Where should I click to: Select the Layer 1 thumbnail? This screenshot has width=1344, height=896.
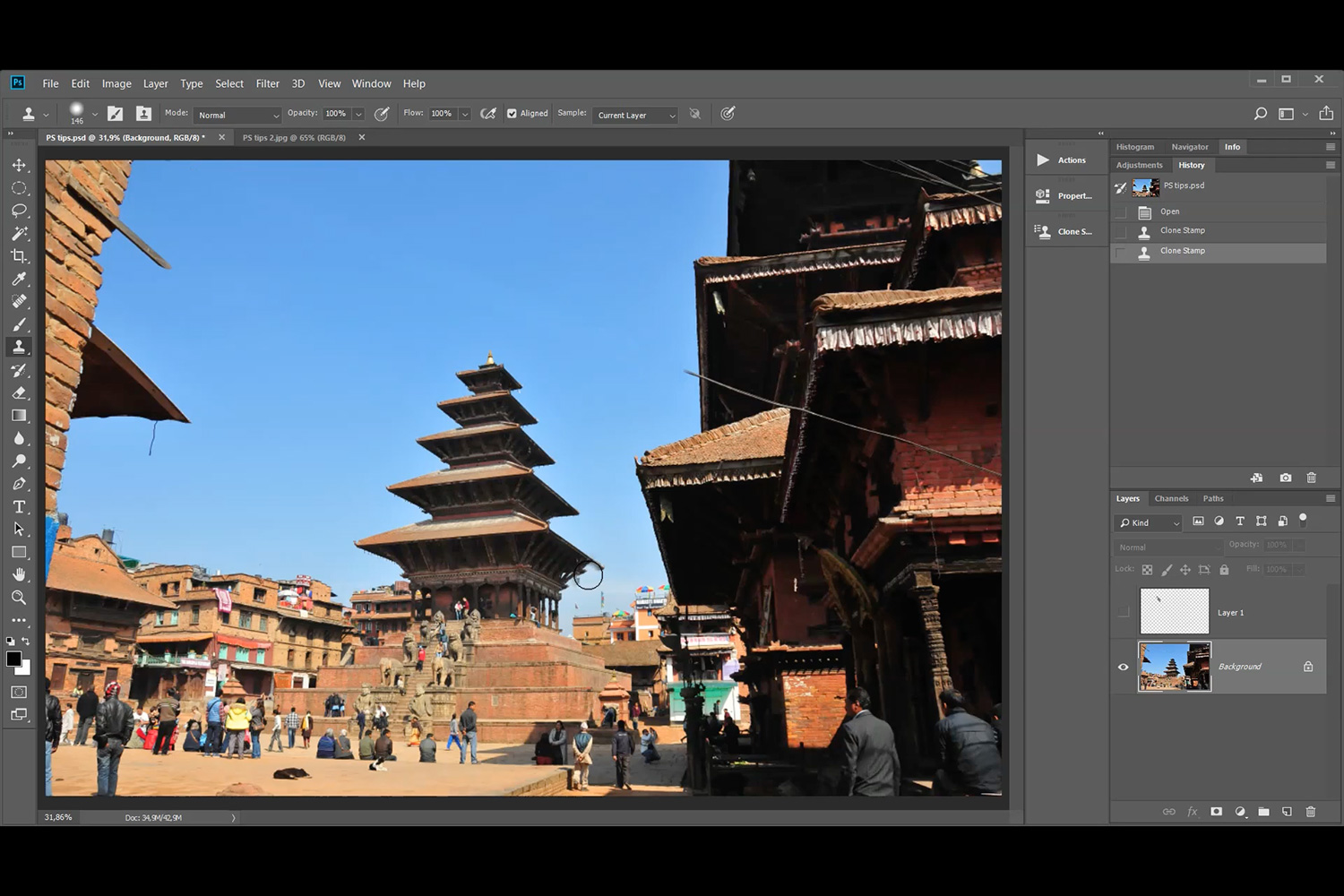1175,612
